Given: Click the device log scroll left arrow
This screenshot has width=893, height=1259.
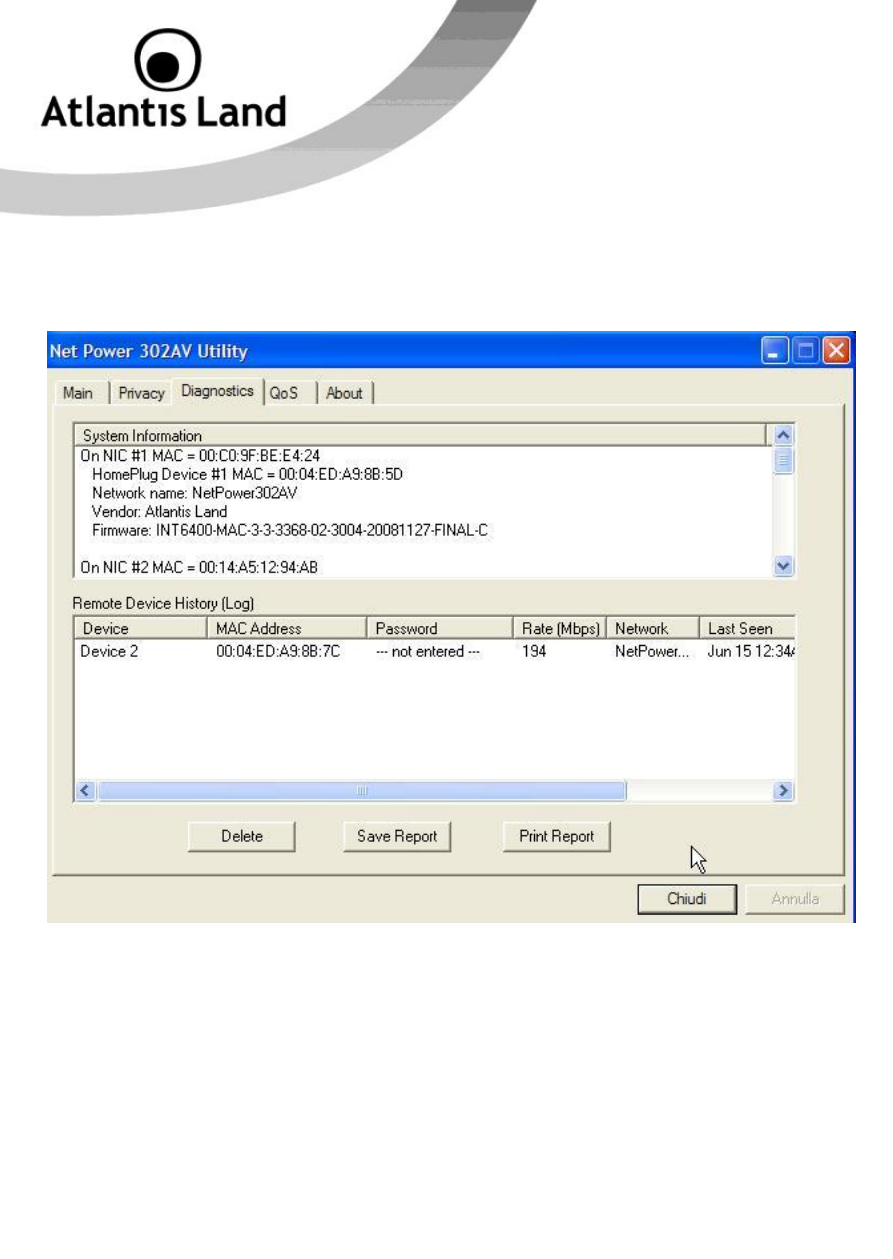Looking at the screenshot, I should point(85,790).
